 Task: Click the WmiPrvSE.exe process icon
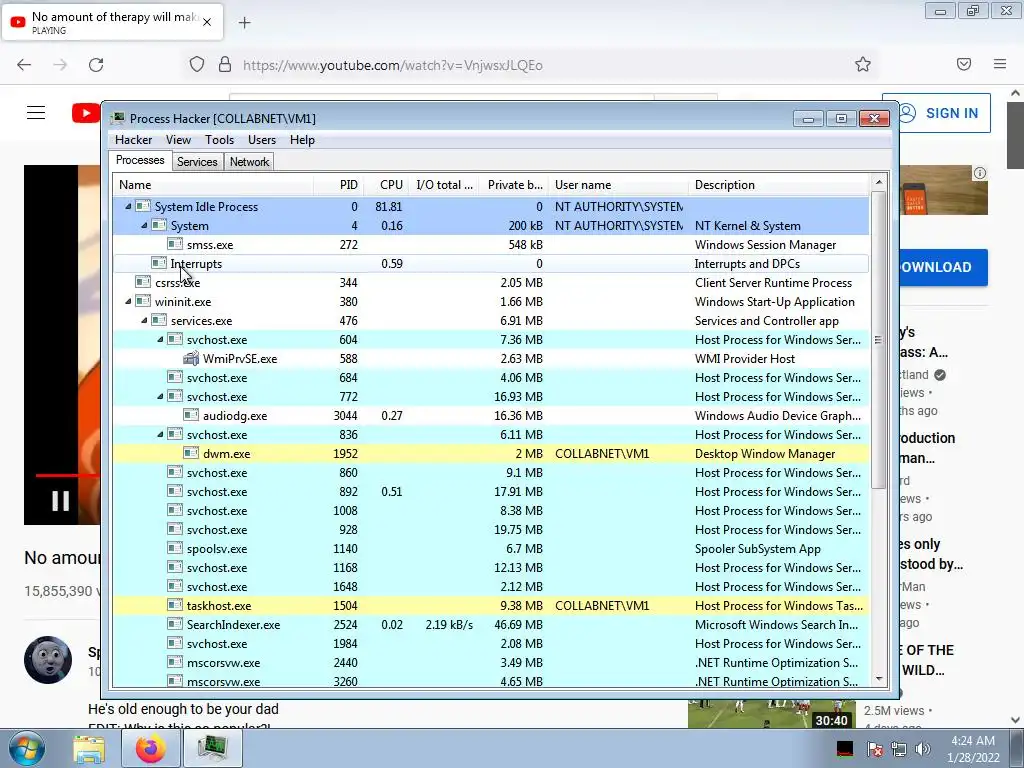click(191, 359)
